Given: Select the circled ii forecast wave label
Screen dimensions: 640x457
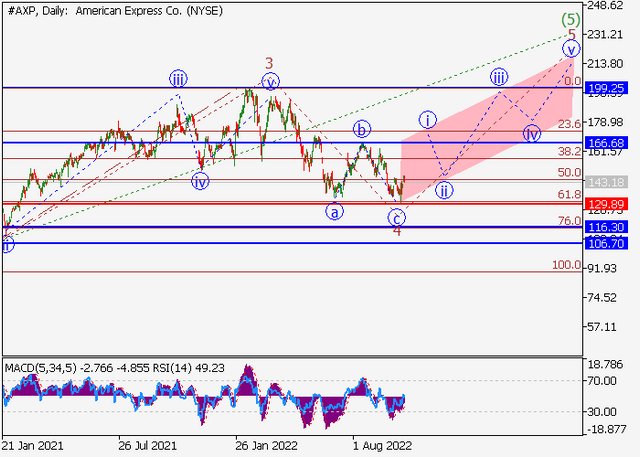Looking at the screenshot, I should coord(444,190).
